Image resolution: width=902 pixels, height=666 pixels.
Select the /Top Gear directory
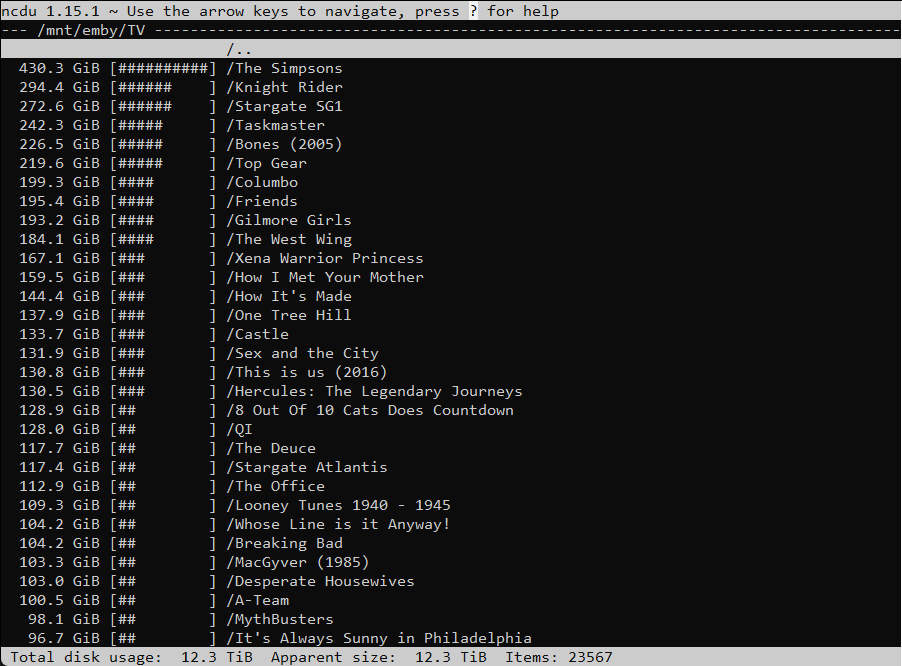pos(450,163)
